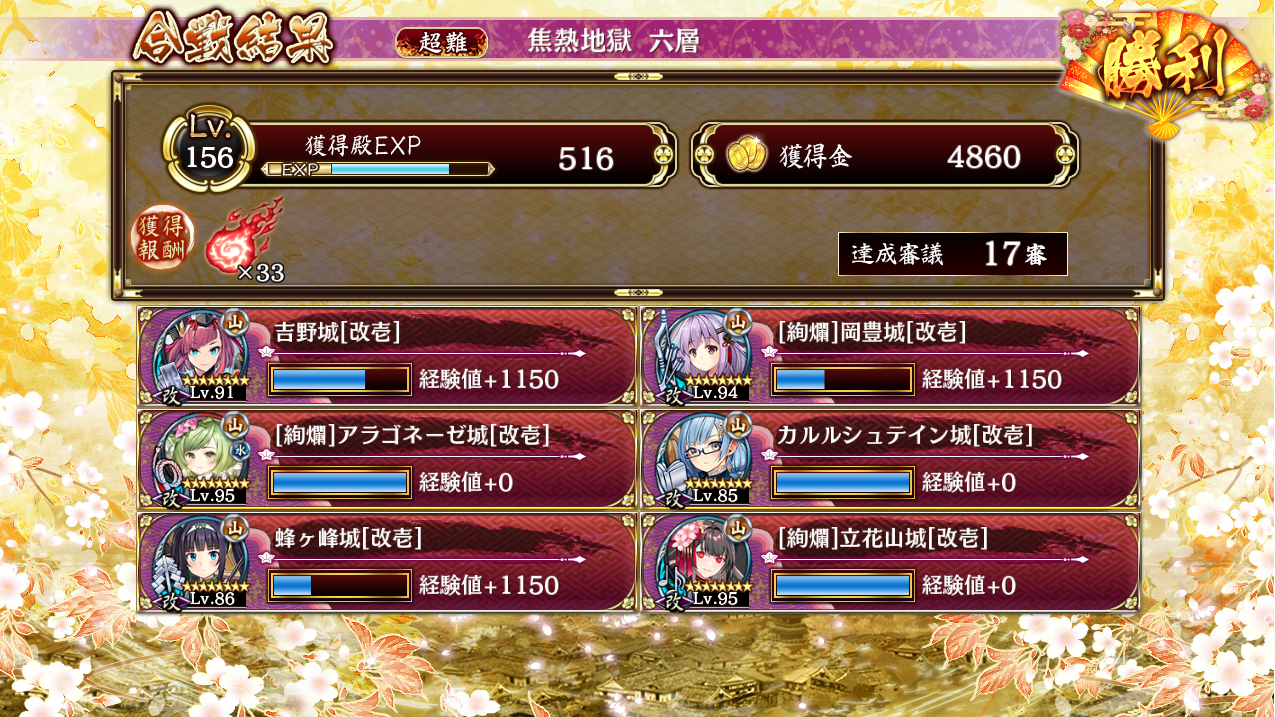Click the 達成審議 17審 result box

(x=953, y=254)
